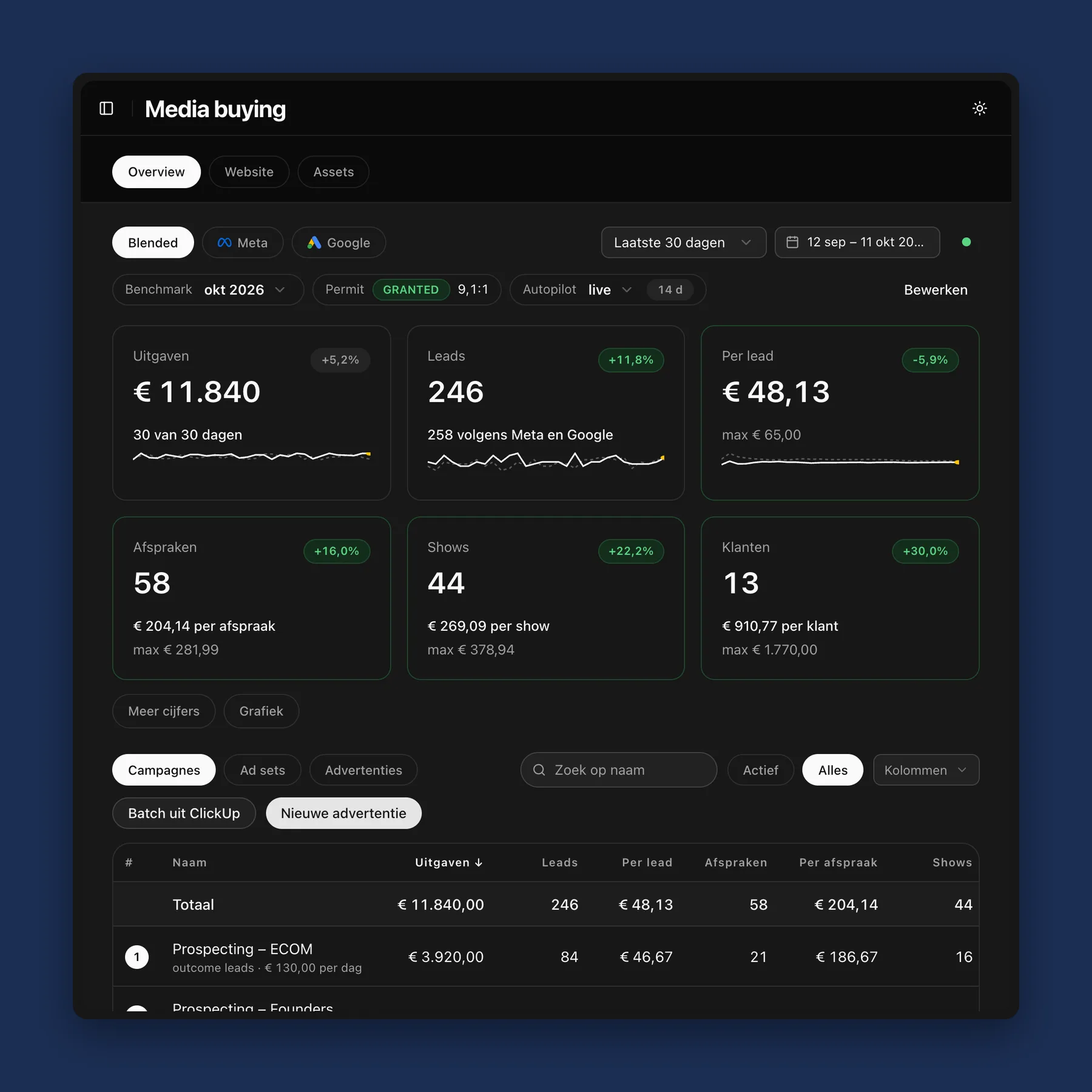This screenshot has width=1092, height=1092.
Task: Open the Laatste 30 dagen dropdown
Action: pyautogui.click(x=684, y=243)
